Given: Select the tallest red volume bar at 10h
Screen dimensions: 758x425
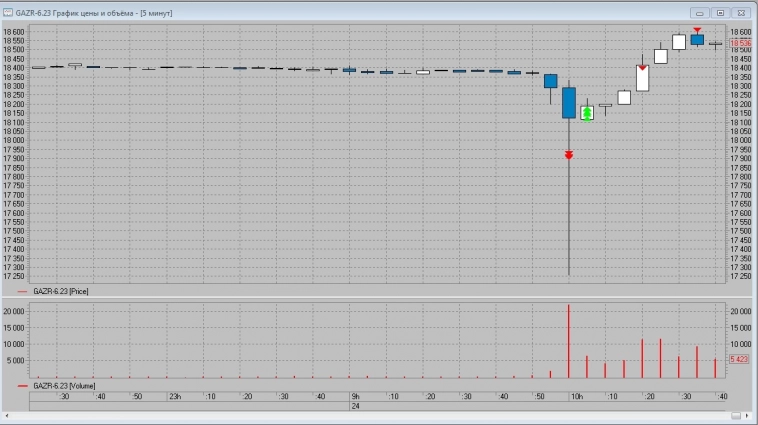Looking at the screenshot, I should (569, 341).
